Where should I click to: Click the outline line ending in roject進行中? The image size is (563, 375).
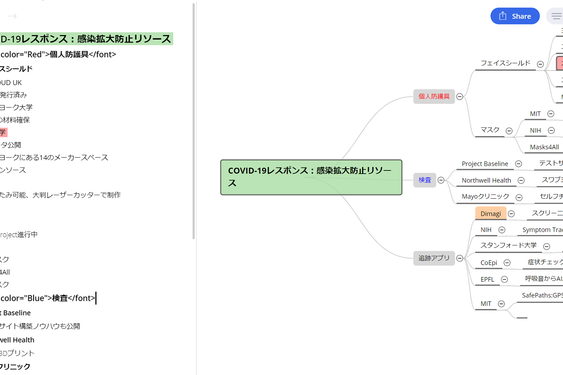(19, 235)
